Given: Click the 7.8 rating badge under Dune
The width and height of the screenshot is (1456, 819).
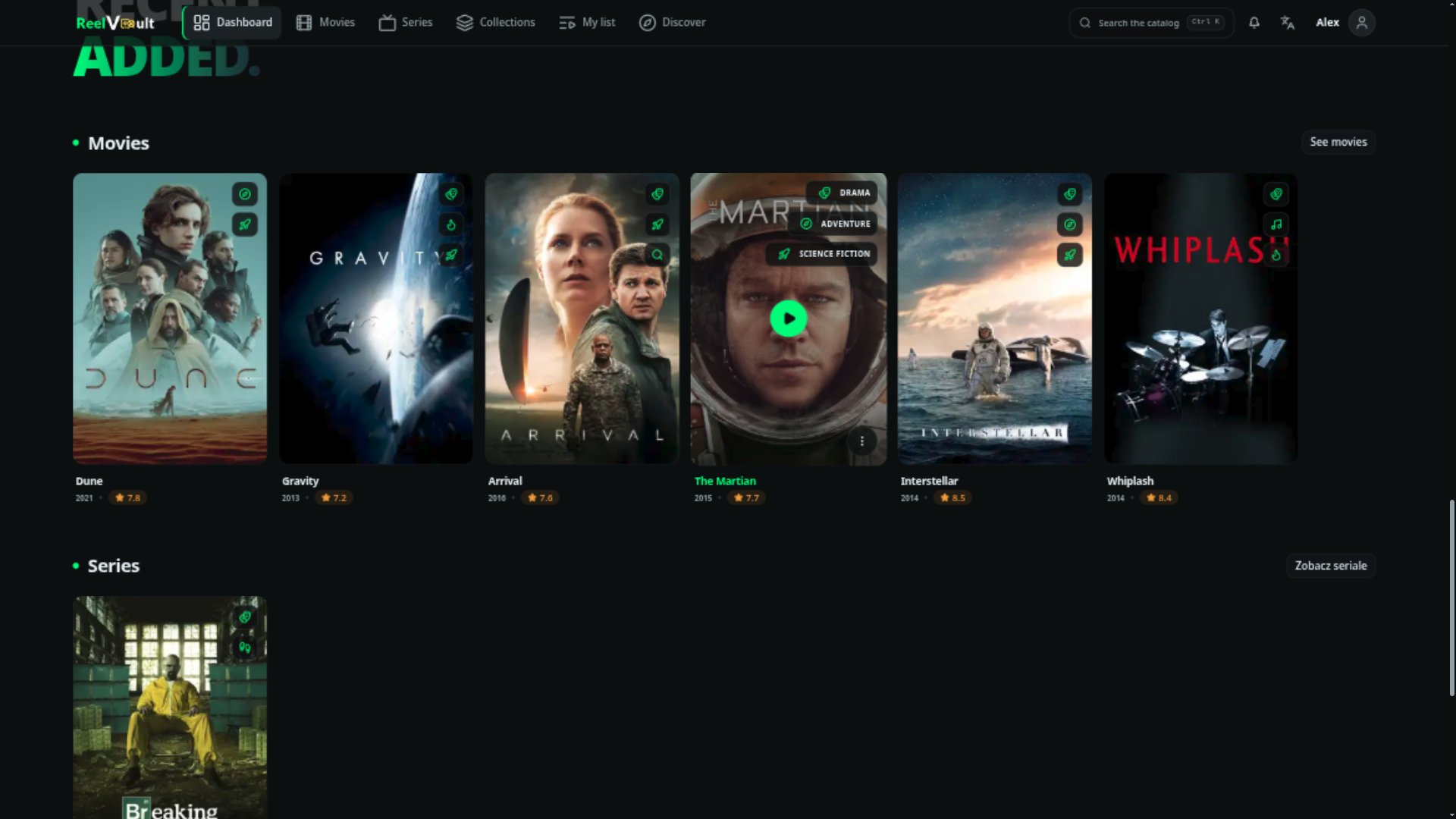Looking at the screenshot, I should point(127,498).
